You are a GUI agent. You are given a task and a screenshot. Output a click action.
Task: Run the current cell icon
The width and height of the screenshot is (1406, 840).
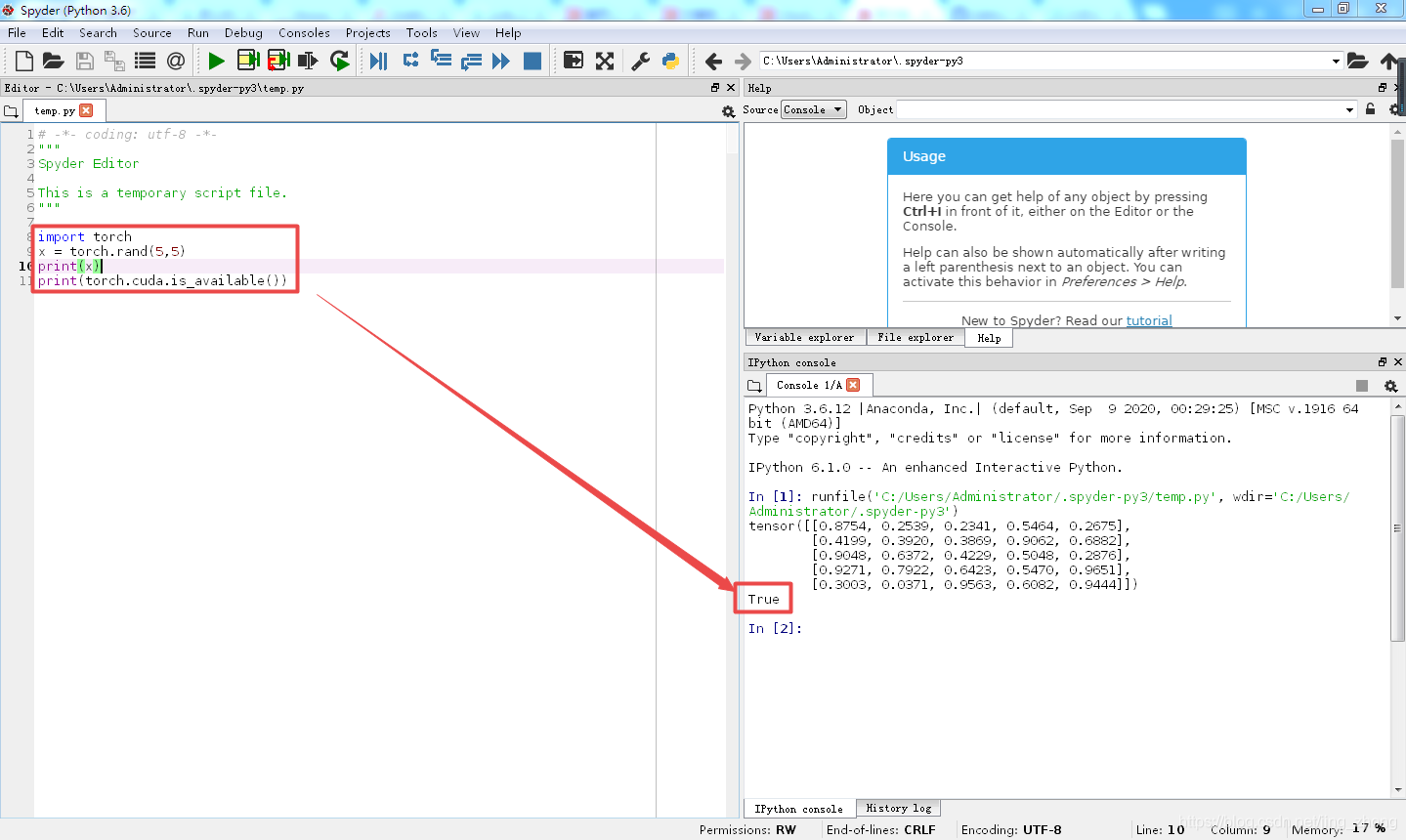pos(248,61)
